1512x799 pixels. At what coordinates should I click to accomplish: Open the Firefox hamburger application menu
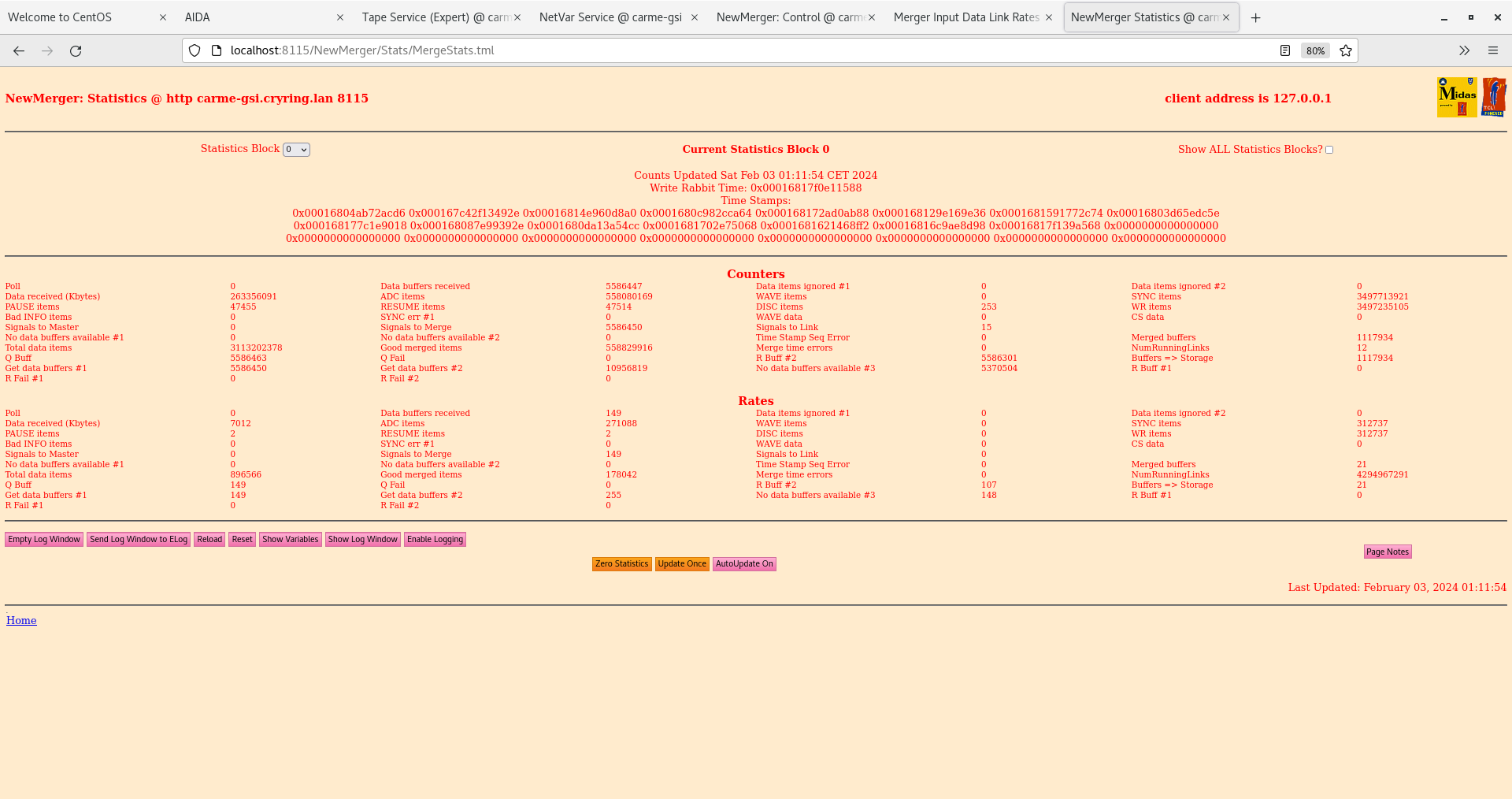pos(1493,50)
